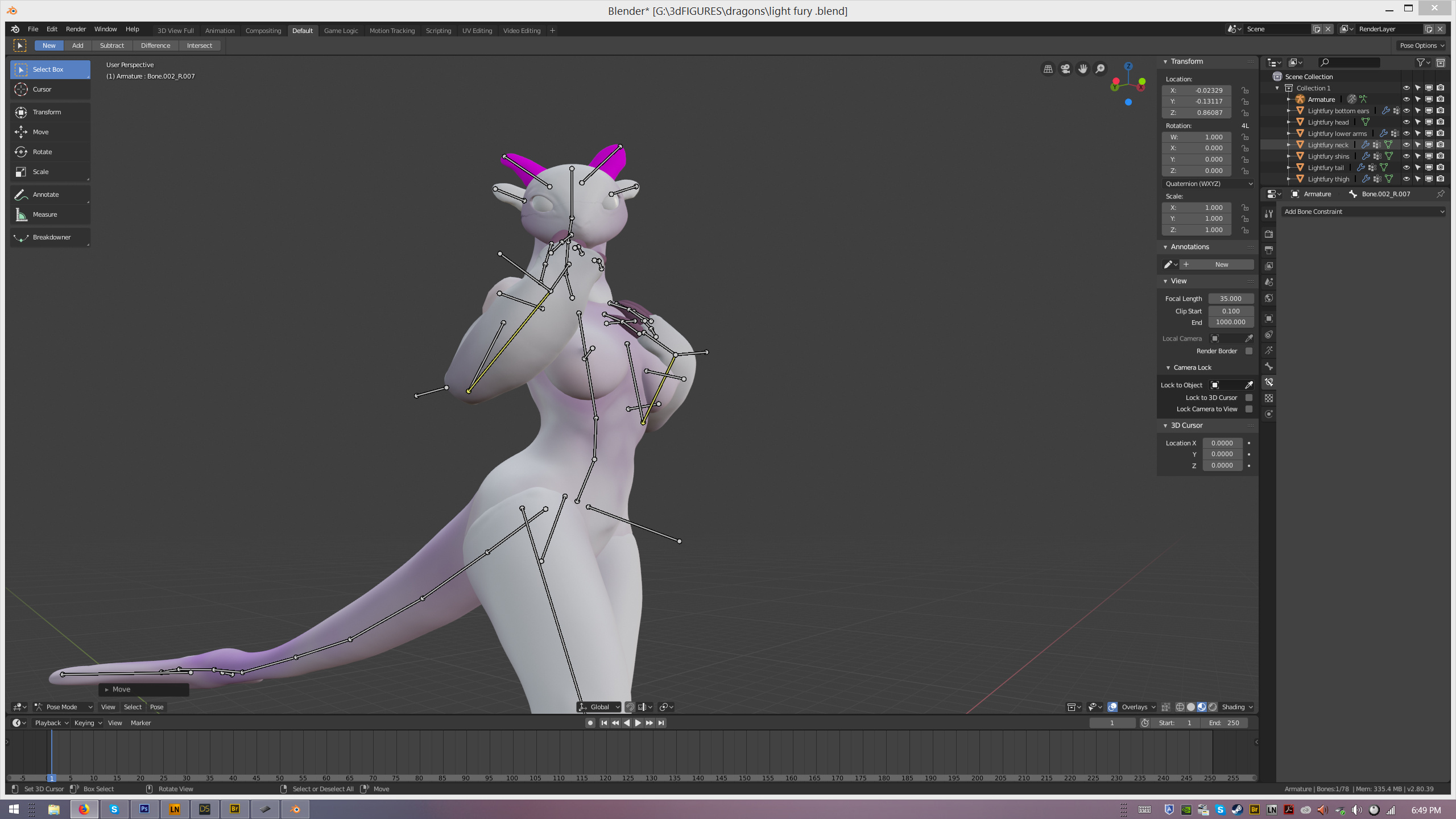Hide Lightfury head with eye icon
This screenshot has width=1456, height=819.
(x=1406, y=122)
